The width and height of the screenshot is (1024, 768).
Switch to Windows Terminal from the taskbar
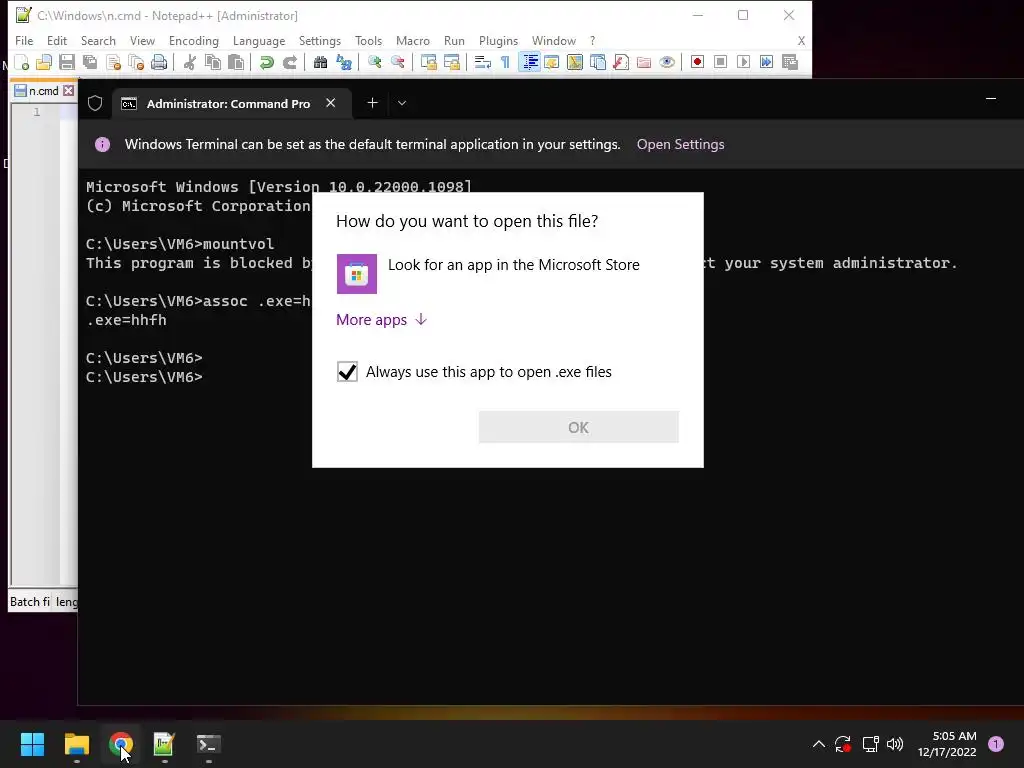209,744
